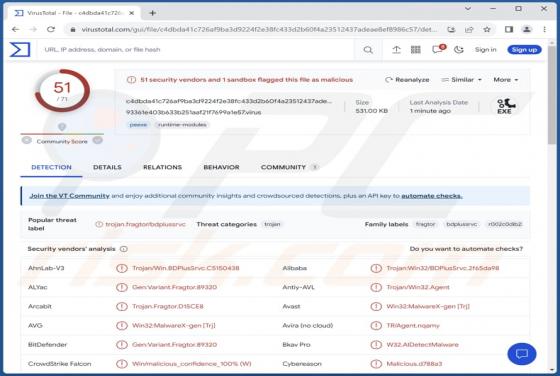
Task: Click the peexe tag
Action: click(138, 125)
